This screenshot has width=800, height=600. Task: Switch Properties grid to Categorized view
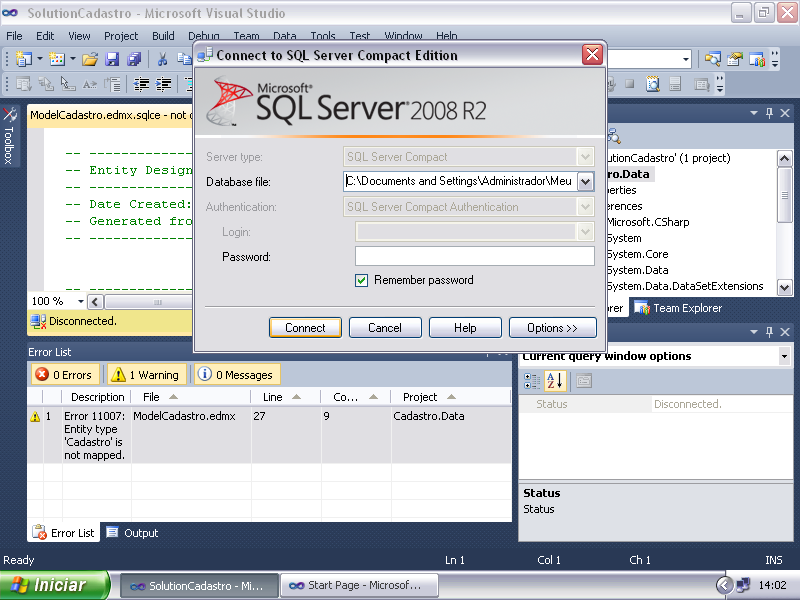532,381
